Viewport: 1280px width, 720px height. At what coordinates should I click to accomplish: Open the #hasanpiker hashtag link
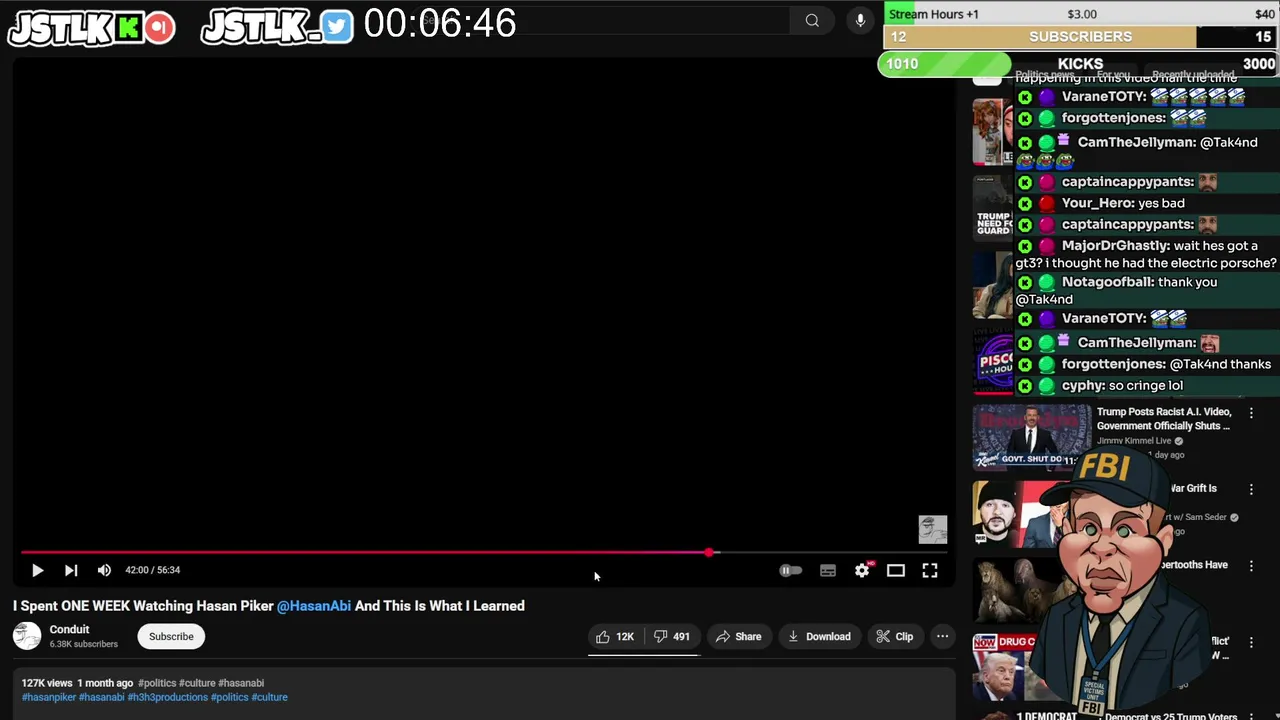[49, 697]
